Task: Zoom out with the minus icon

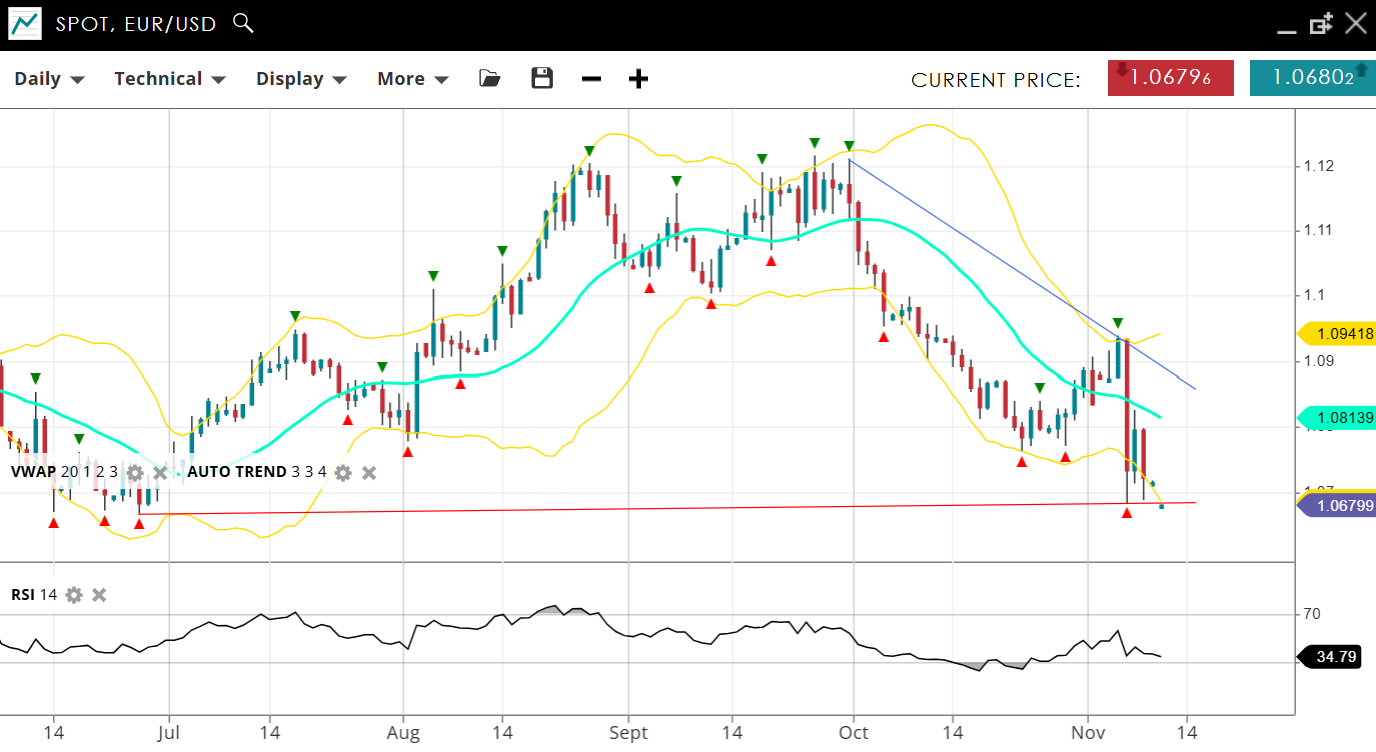Action: [x=591, y=79]
